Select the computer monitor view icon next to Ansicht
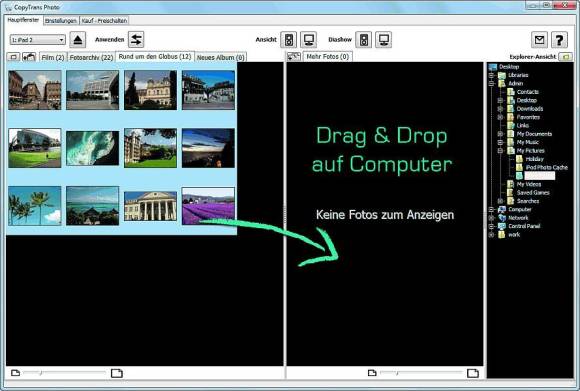Viewport: 580px width, 391px height. [308, 40]
